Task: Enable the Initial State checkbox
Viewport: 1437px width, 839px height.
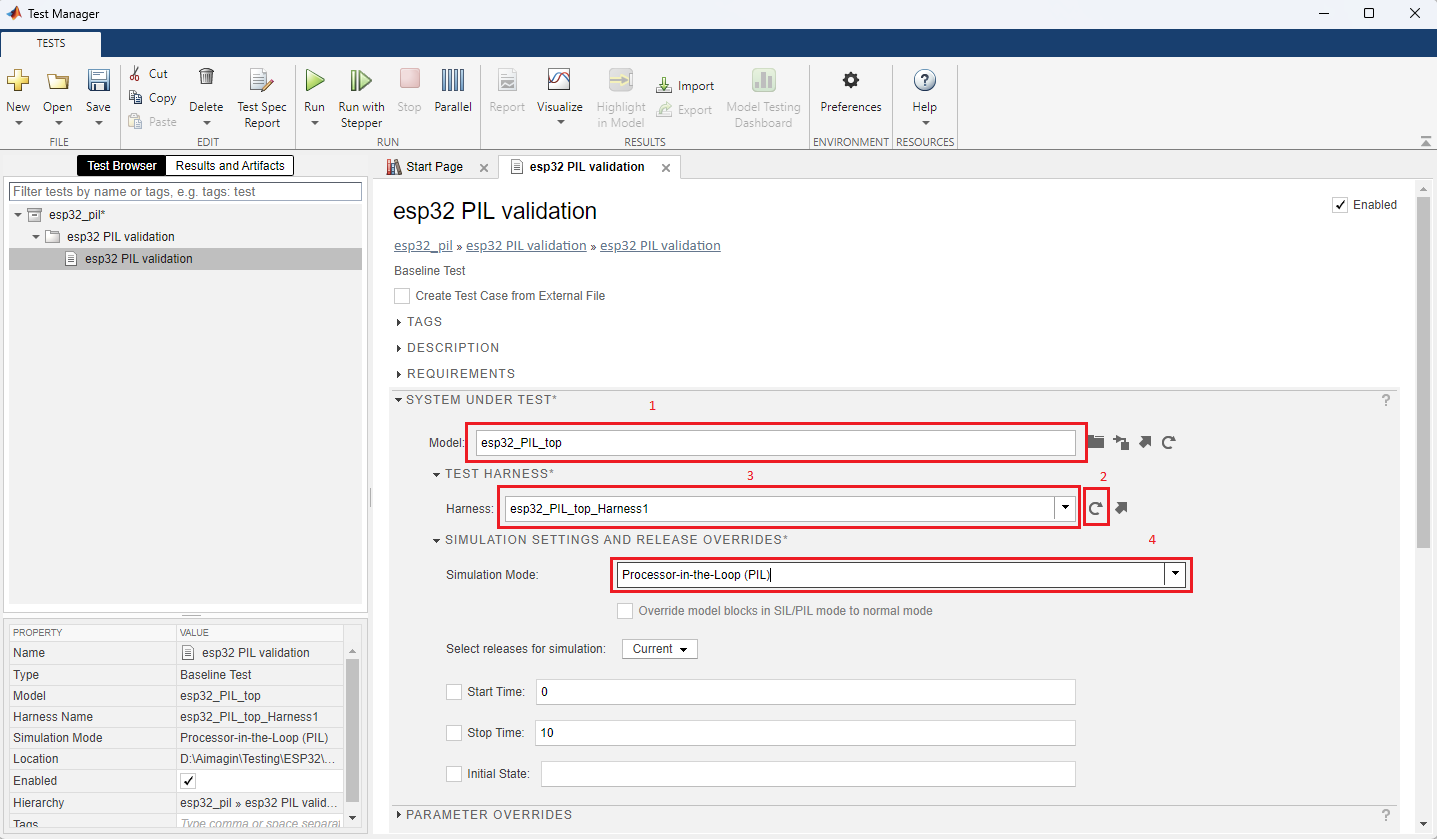Action: point(454,774)
